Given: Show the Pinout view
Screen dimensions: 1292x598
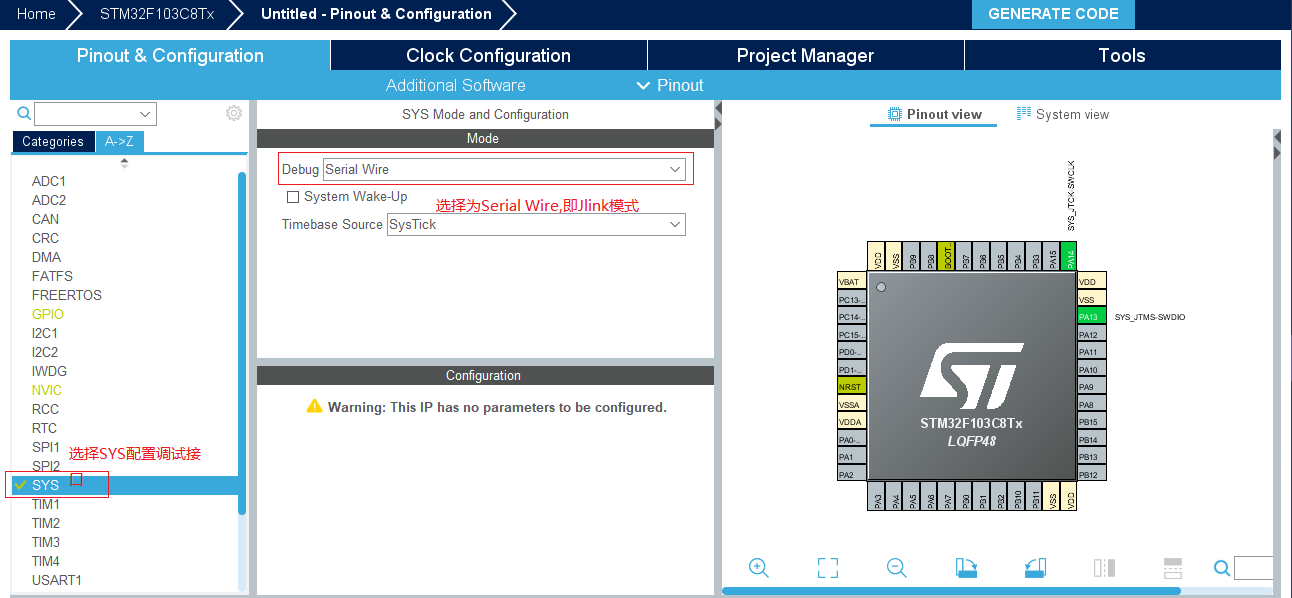Looking at the screenshot, I should 935,115.
